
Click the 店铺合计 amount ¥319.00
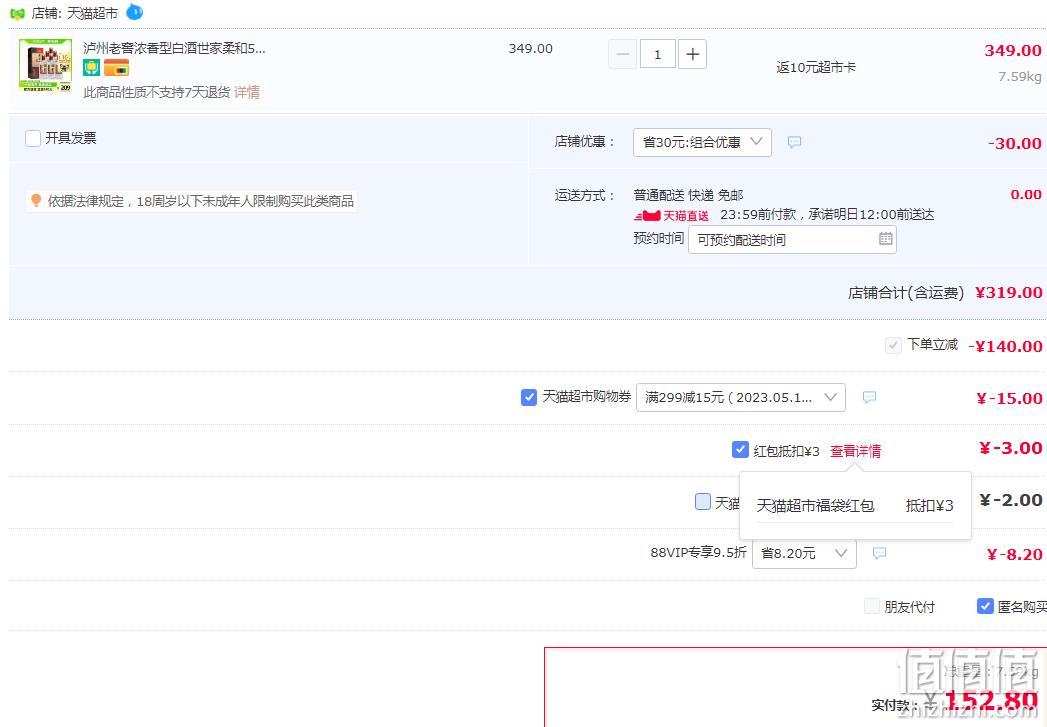[x=1008, y=292]
